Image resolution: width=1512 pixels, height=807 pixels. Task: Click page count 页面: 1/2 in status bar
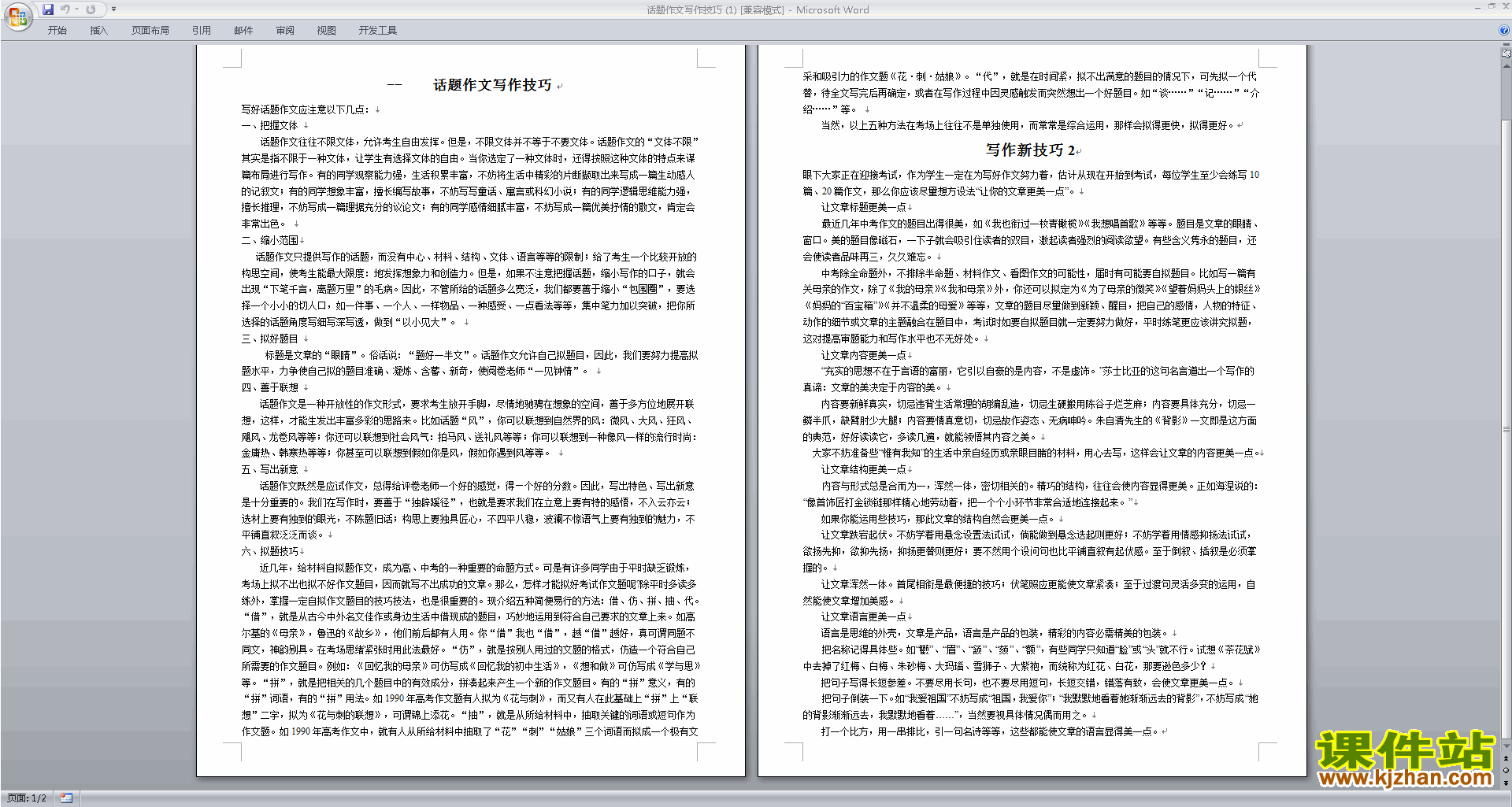27,798
